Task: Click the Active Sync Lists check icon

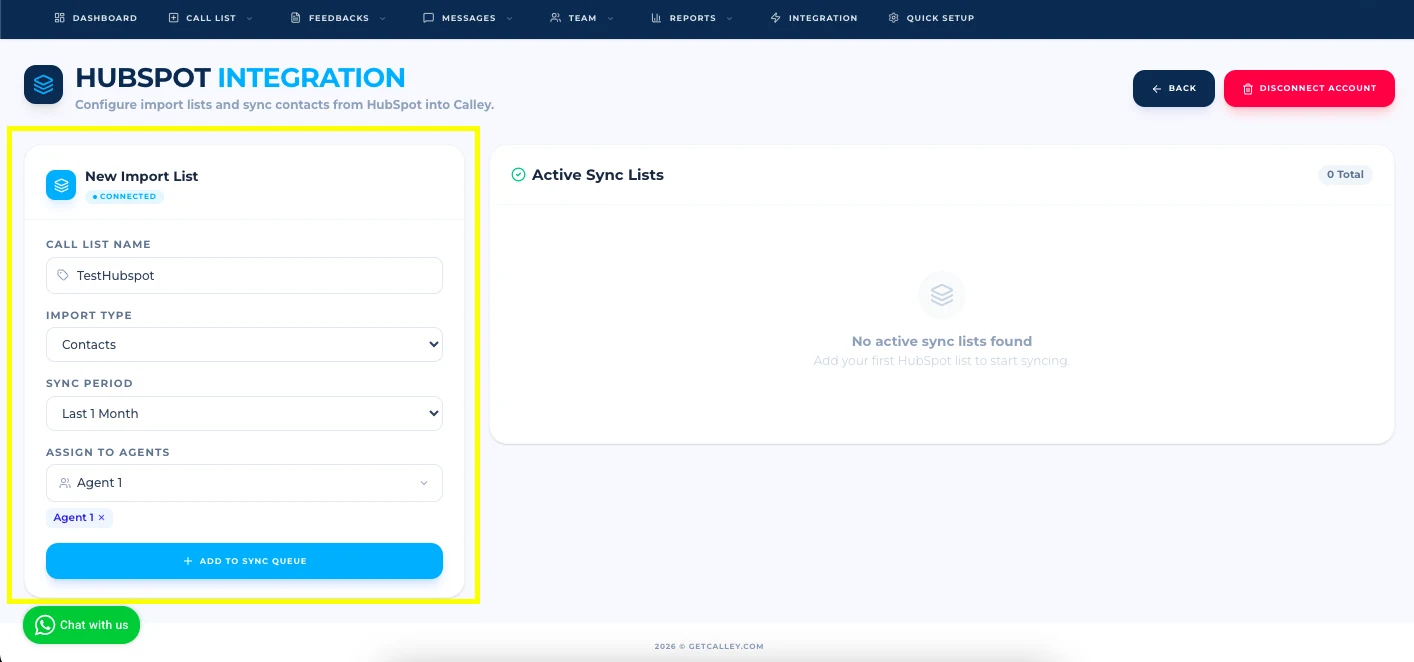Action: pyautogui.click(x=518, y=175)
